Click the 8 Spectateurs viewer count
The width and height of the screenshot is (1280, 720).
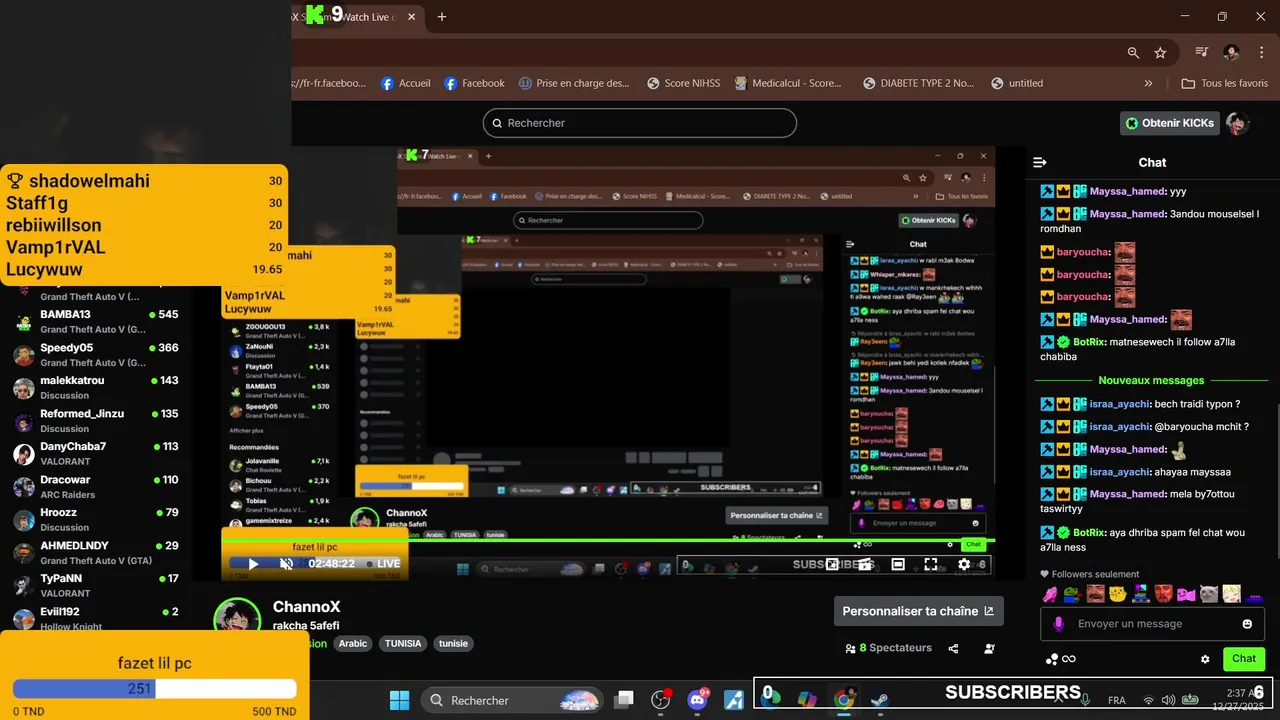click(x=888, y=648)
